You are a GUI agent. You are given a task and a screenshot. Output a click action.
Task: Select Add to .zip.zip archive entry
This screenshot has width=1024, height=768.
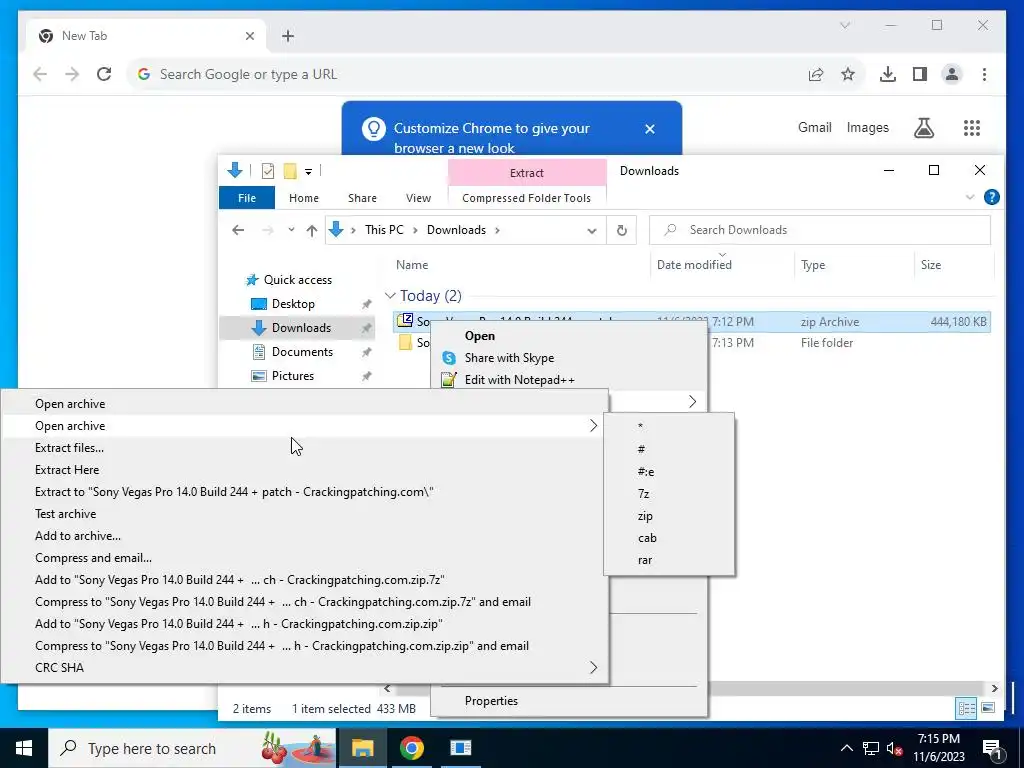point(304,624)
